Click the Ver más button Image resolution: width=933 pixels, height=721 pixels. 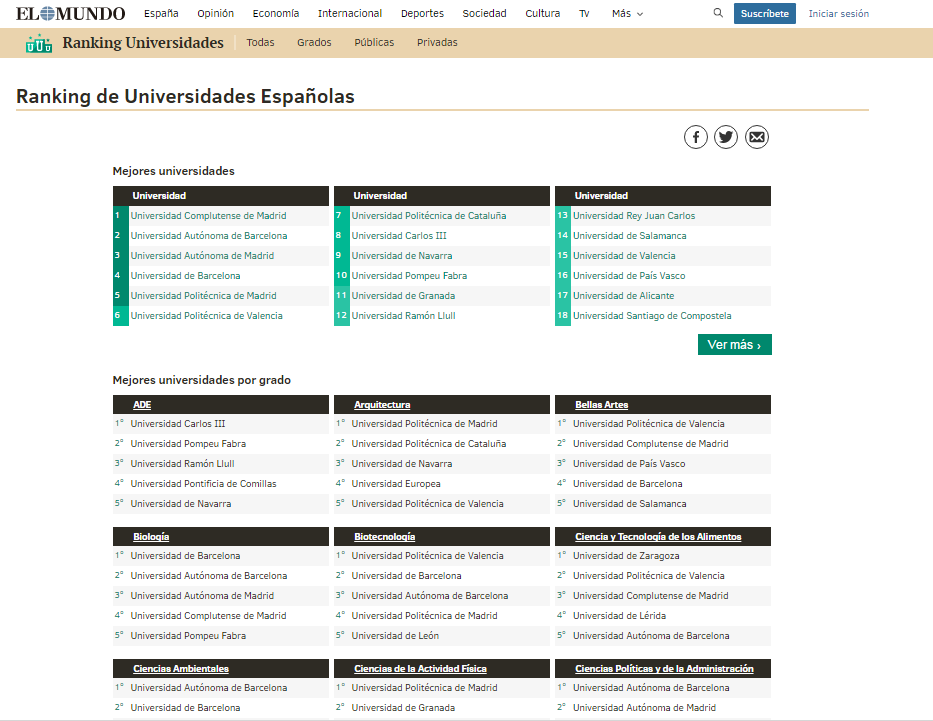735,344
